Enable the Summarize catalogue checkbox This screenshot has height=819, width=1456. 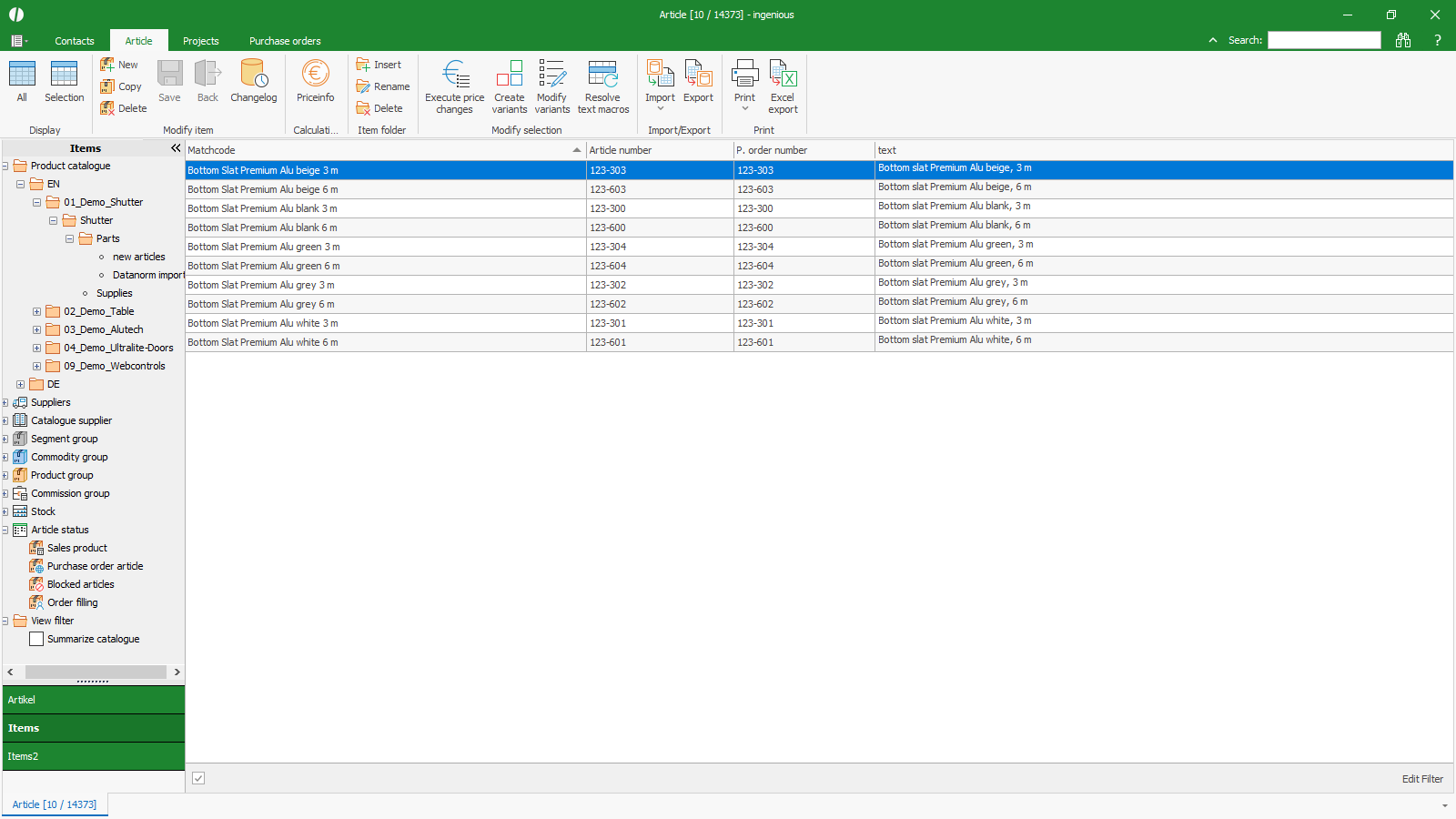click(x=36, y=639)
